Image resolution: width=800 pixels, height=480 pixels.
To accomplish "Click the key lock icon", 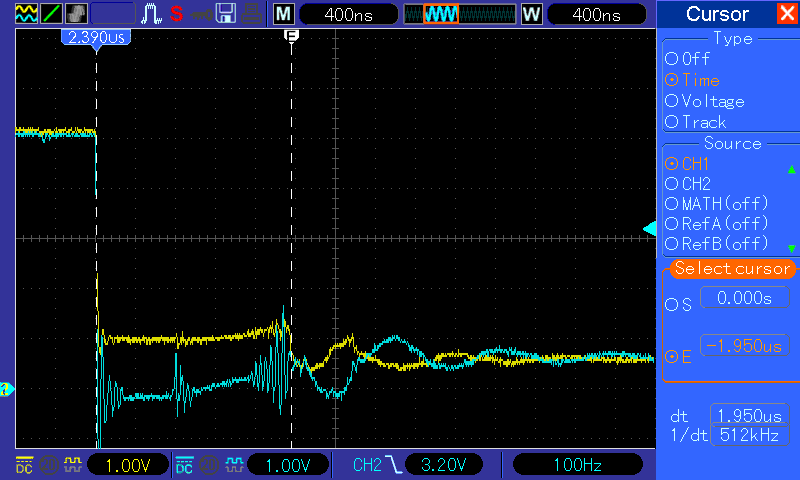I will tap(202, 15).
